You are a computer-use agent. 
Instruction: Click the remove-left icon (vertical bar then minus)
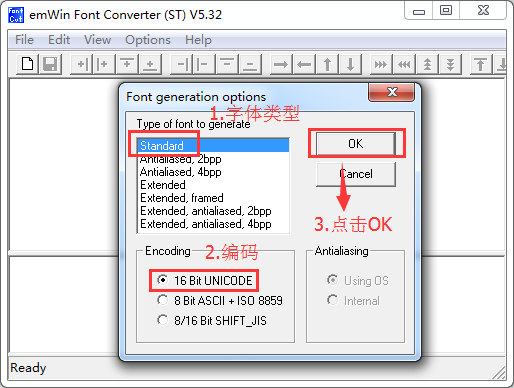pos(203,64)
